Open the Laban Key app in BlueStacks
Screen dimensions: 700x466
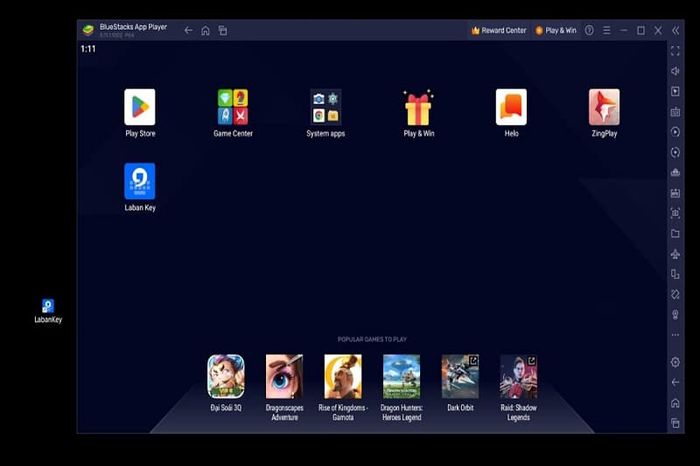[x=140, y=181]
